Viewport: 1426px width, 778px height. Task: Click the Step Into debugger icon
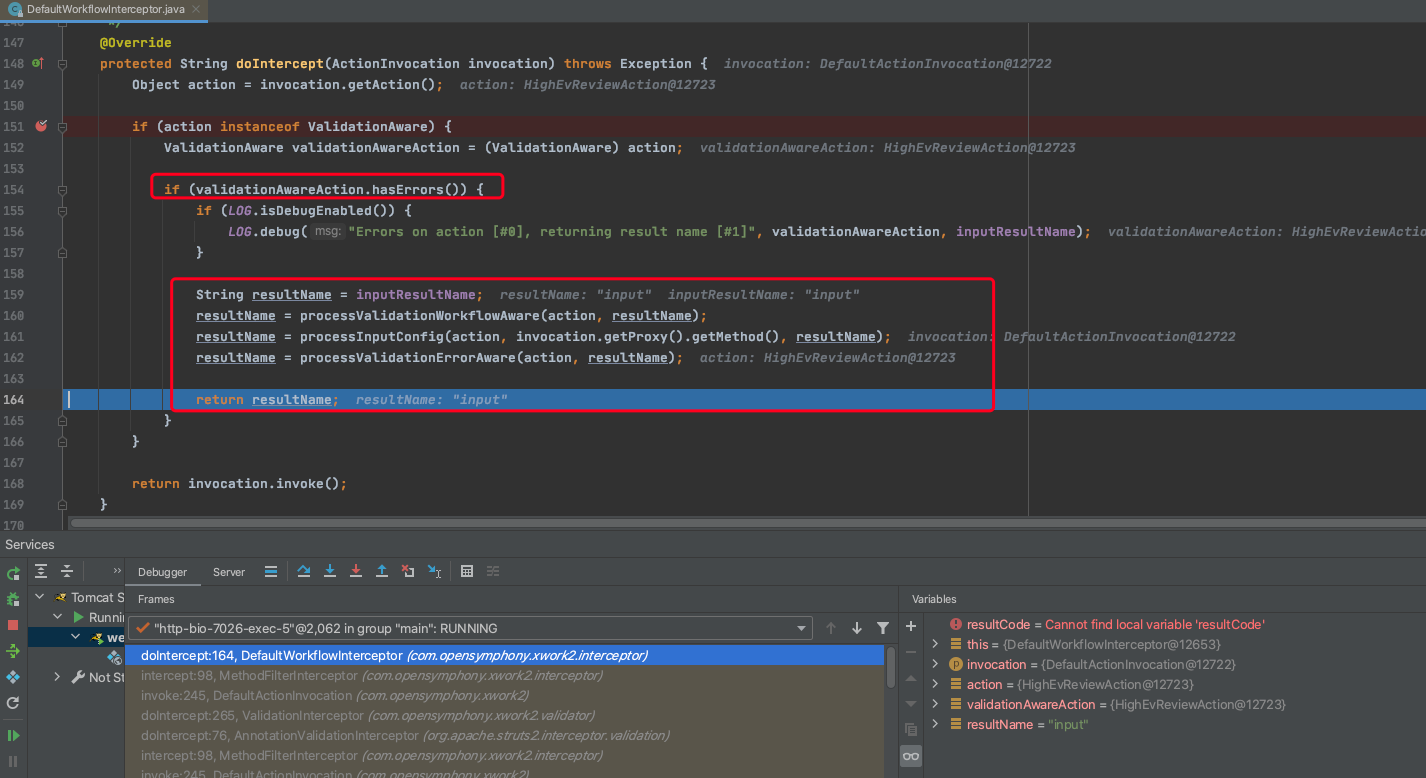pos(330,571)
